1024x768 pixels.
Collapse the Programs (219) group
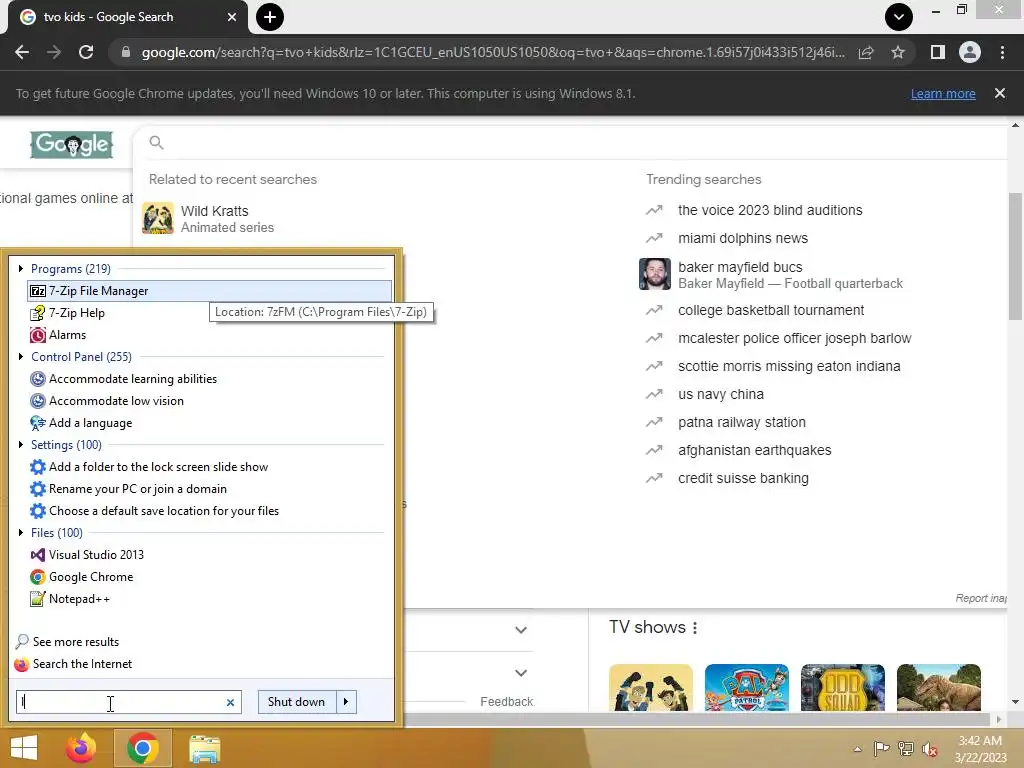click(x=21, y=268)
